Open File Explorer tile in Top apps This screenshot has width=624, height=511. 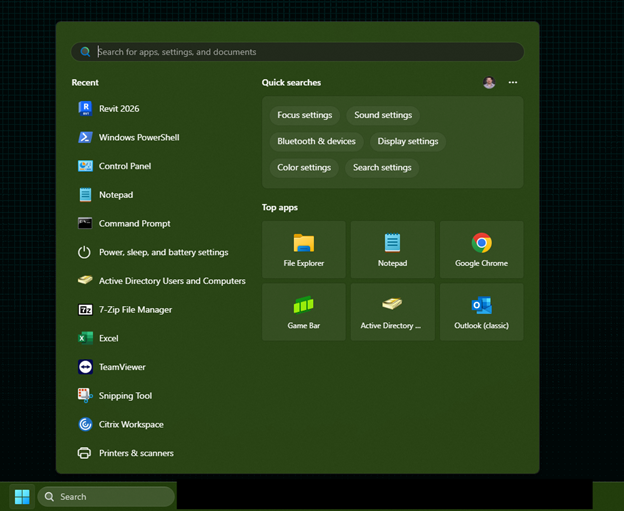click(x=304, y=250)
